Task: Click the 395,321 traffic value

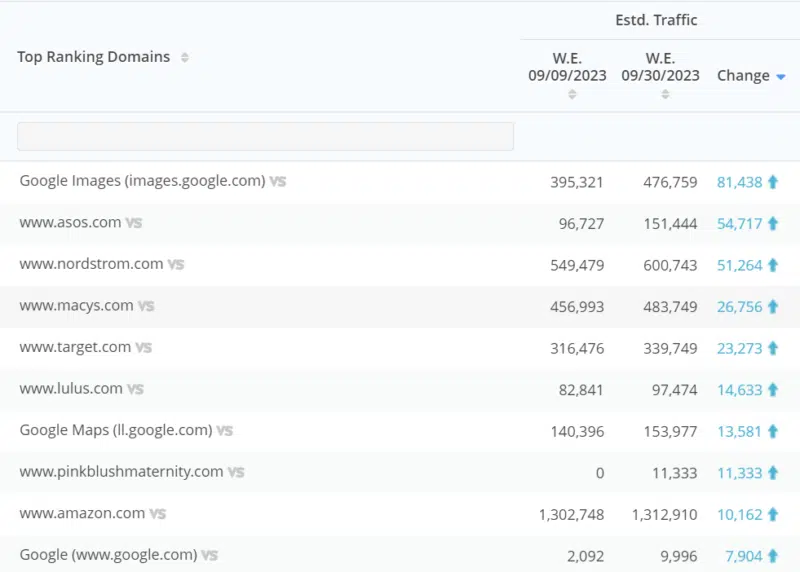Action: pos(577,182)
